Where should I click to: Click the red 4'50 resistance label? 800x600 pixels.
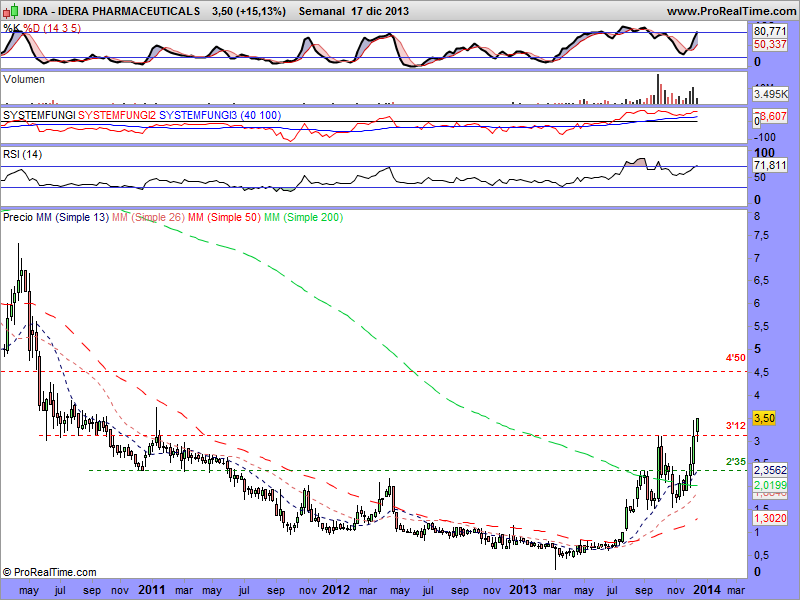736,358
